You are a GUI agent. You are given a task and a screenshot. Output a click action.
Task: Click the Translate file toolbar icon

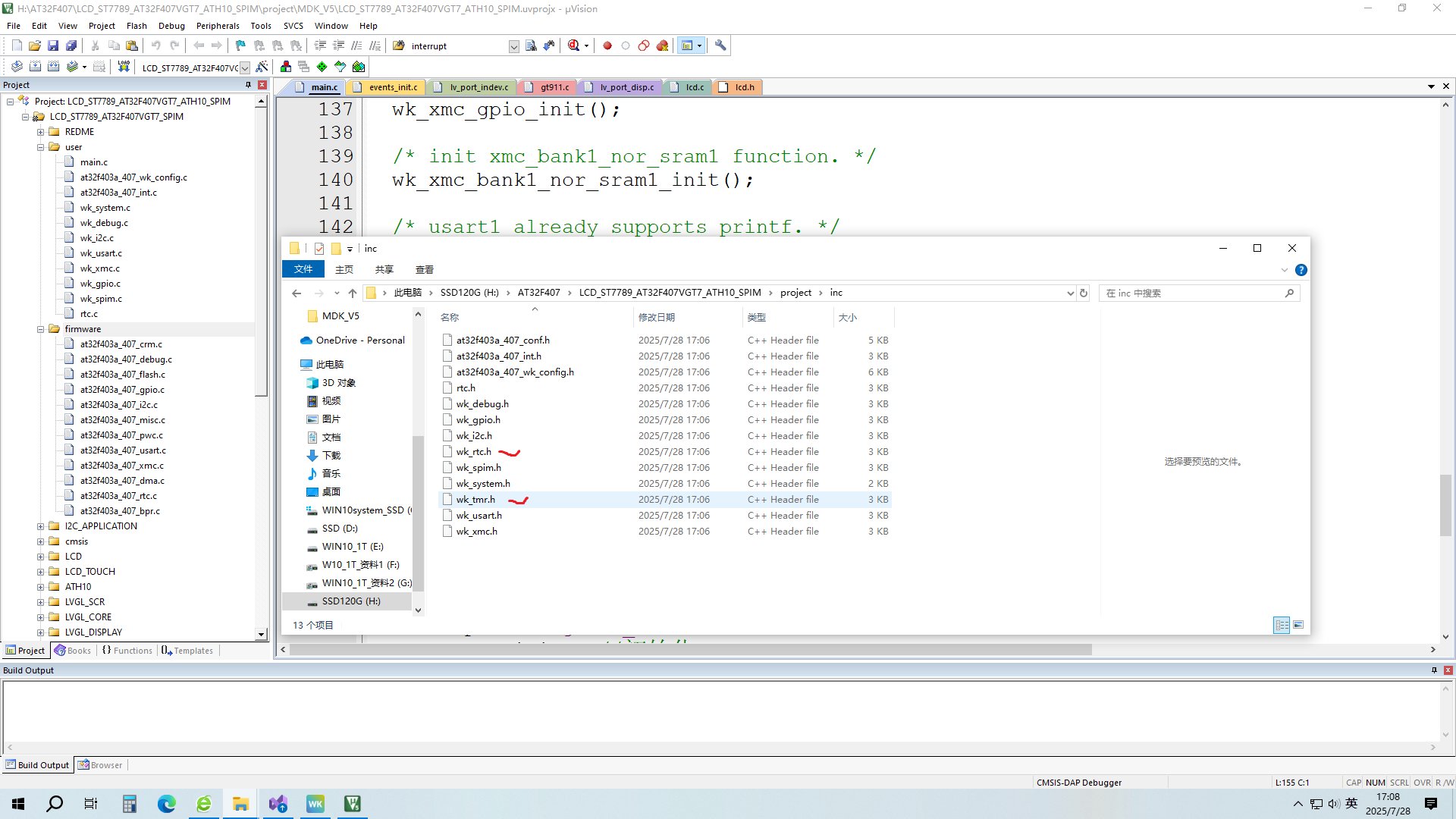(17, 67)
